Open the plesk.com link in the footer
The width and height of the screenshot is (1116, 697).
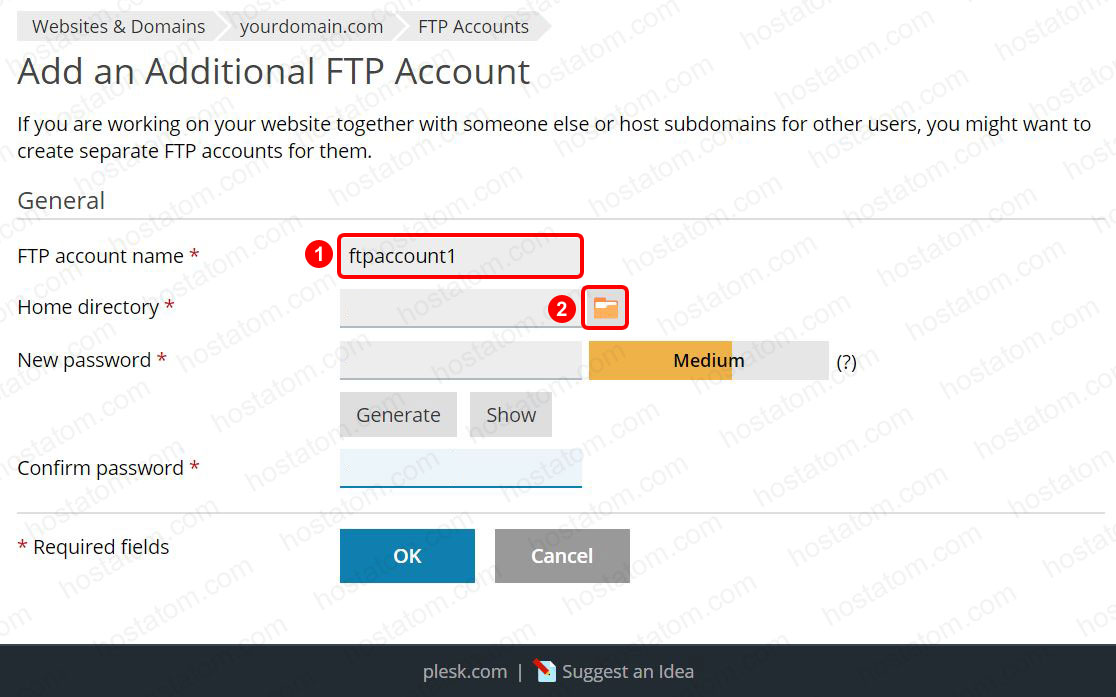(464, 671)
